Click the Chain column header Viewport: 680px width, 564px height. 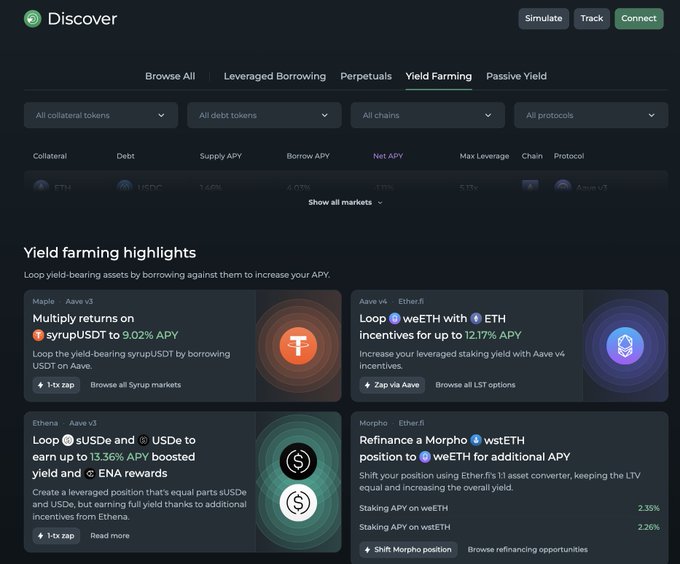point(532,156)
